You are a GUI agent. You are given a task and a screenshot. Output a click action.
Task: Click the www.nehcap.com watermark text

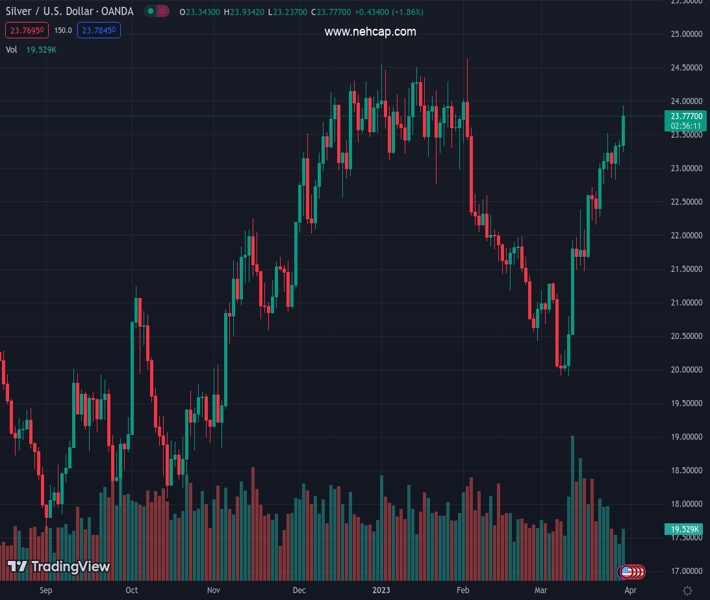pyautogui.click(x=370, y=32)
